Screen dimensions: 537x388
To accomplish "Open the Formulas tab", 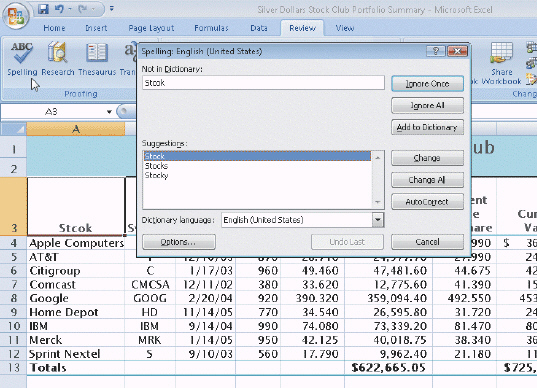I will 211,28.
